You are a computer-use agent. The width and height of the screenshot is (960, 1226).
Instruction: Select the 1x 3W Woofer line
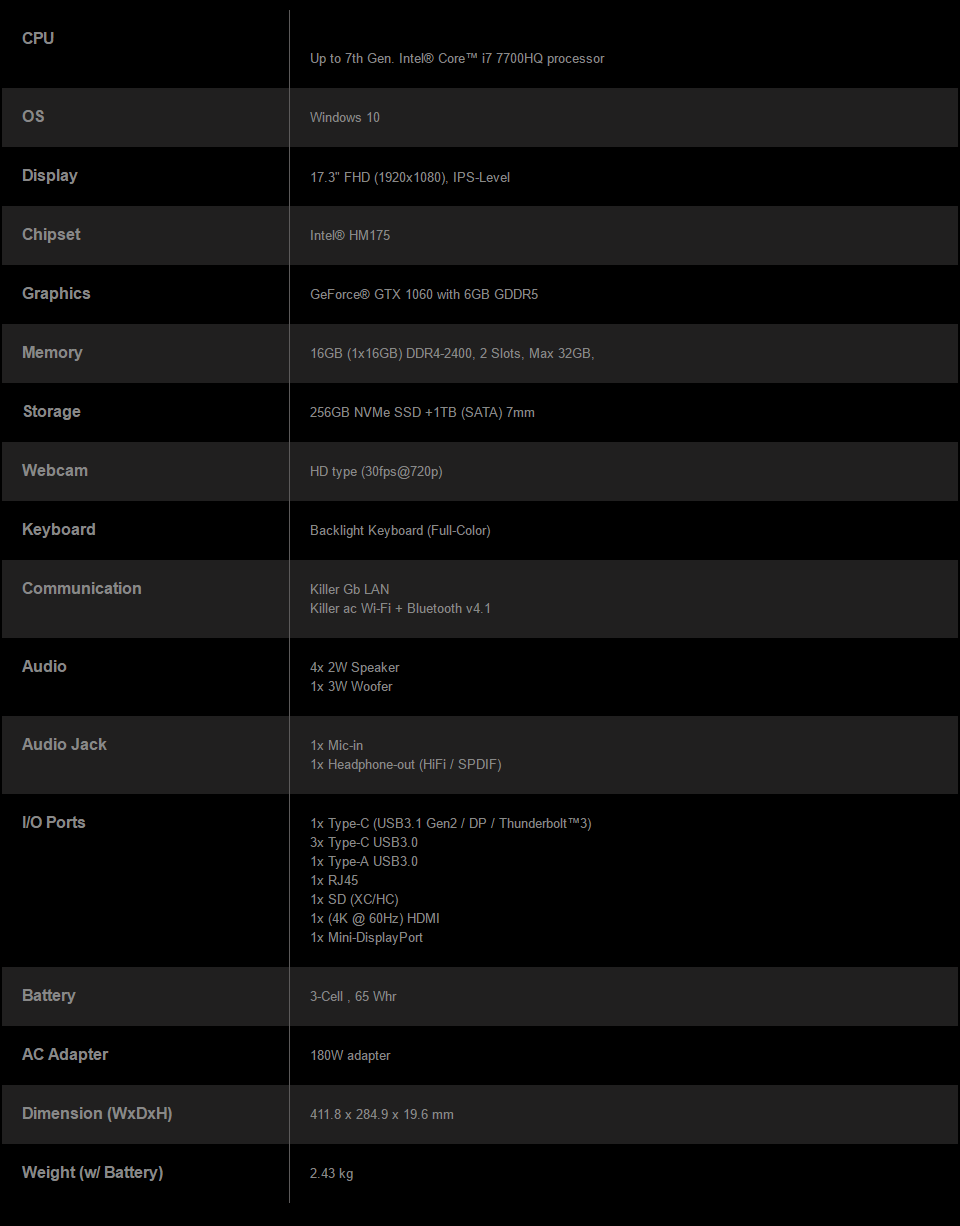coord(351,686)
